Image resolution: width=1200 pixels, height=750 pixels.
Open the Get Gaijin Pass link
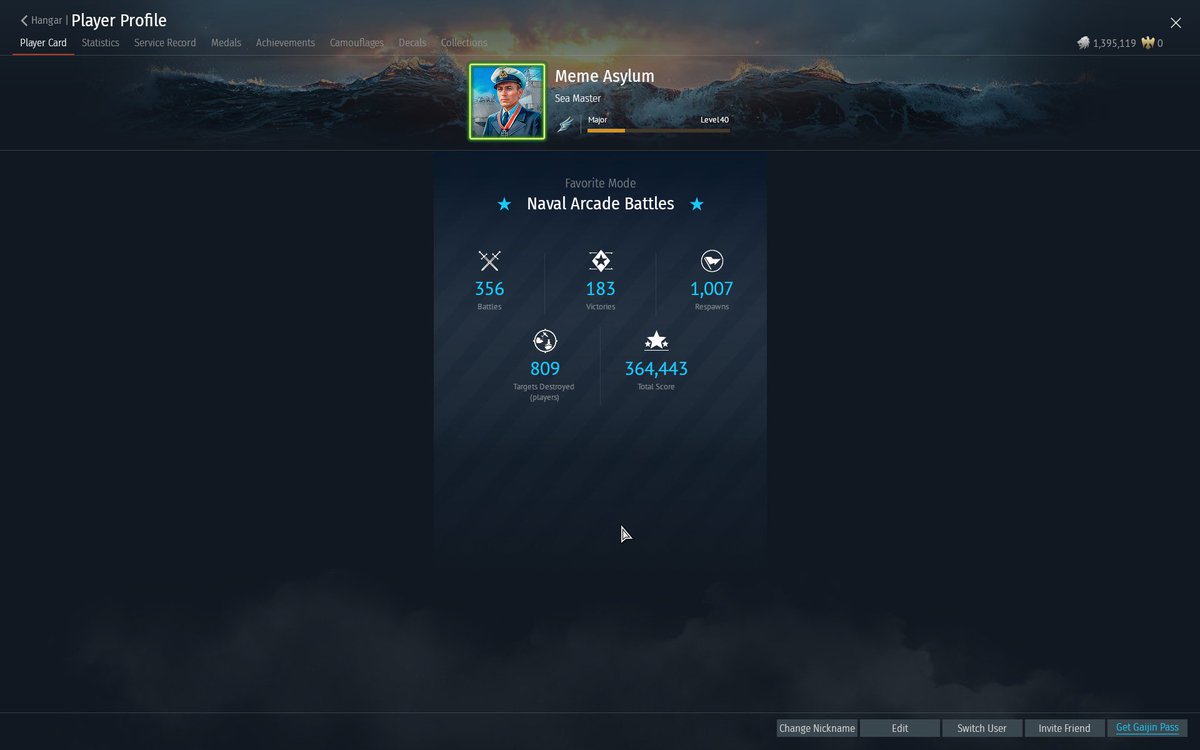click(x=1147, y=728)
